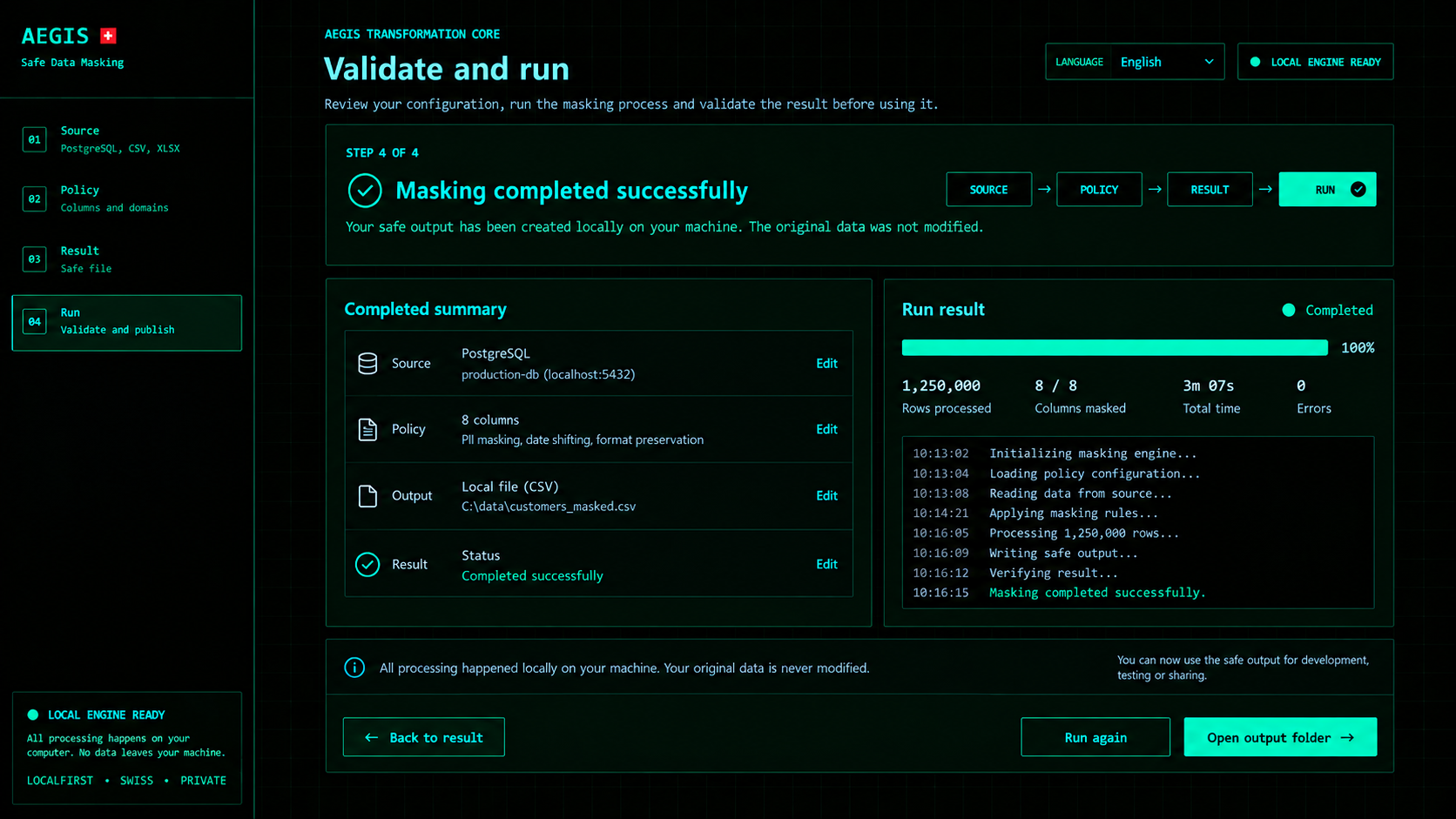Click the checkmark inside the RUN step
1456x819 pixels.
coord(1358,189)
